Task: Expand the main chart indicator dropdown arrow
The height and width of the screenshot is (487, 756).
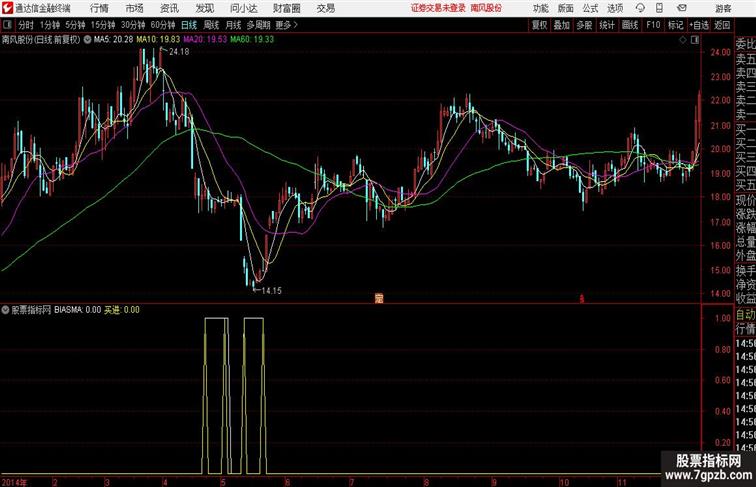Action: [87, 40]
